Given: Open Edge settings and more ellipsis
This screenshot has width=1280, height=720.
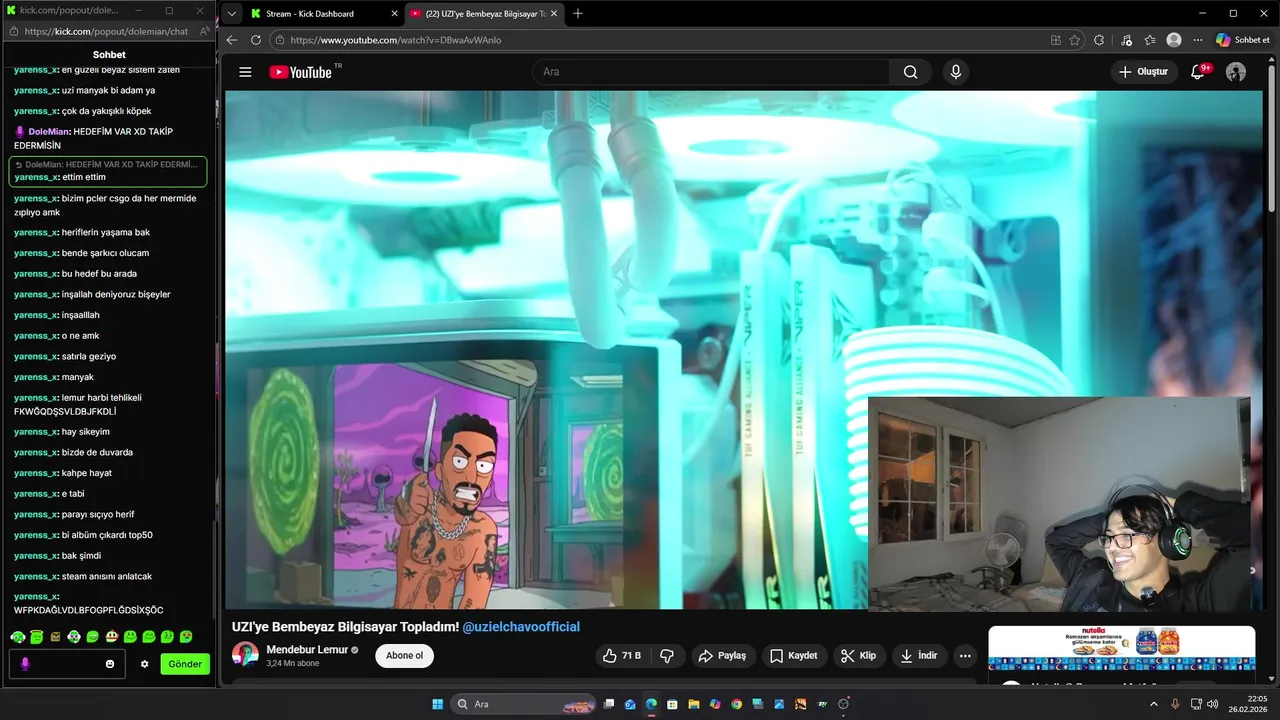Looking at the screenshot, I should [x=1198, y=40].
